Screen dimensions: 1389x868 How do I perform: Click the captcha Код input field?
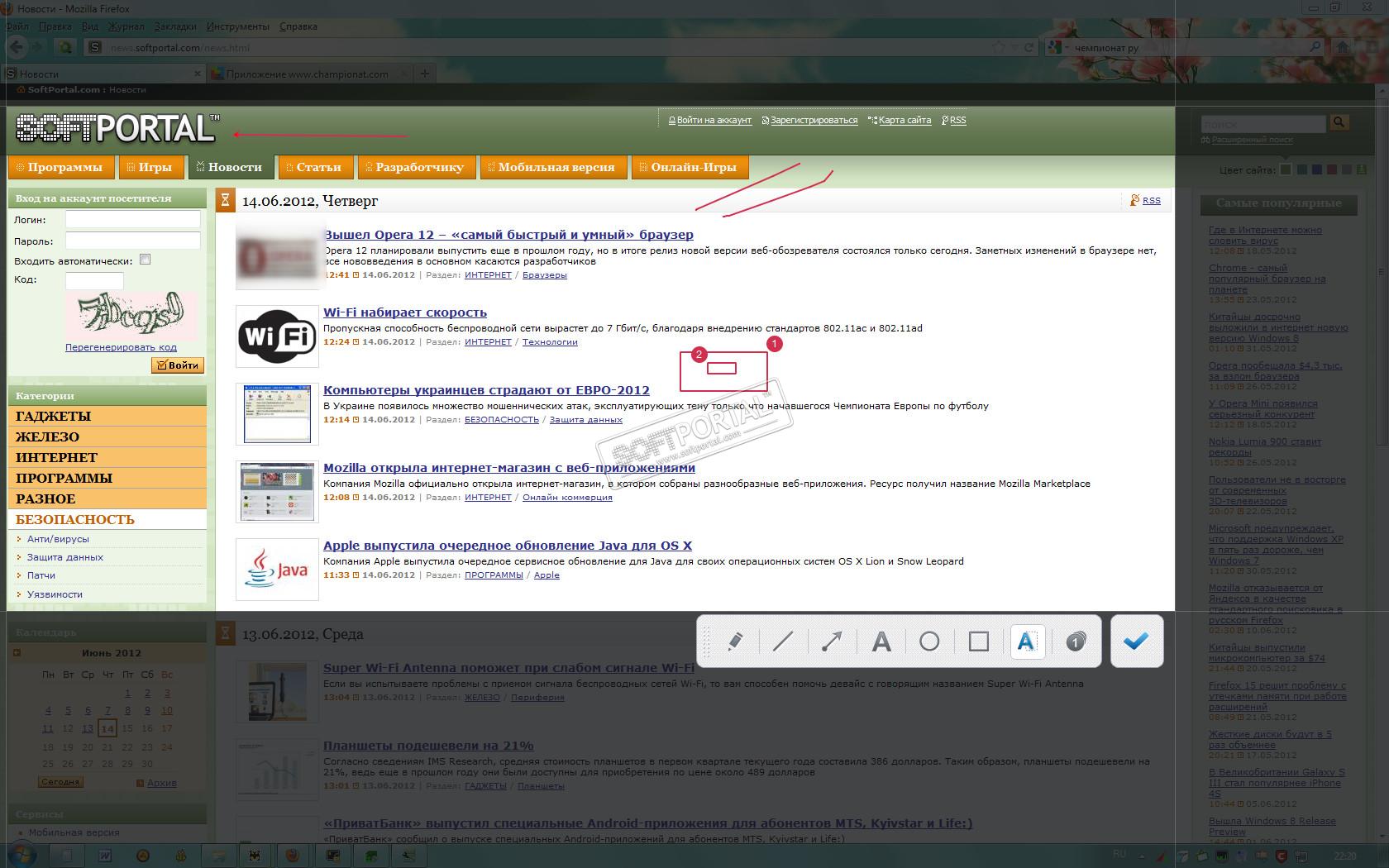coord(94,280)
